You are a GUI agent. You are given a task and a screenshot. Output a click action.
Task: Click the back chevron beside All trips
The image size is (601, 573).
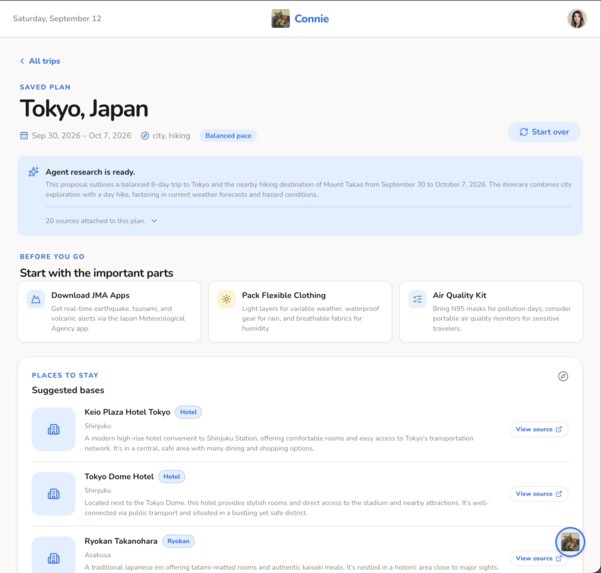click(x=22, y=61)
